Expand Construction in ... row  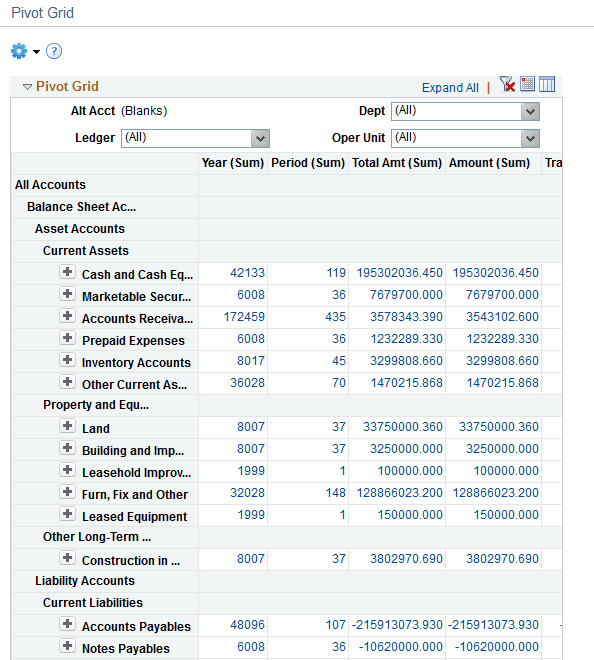pos(67,558)
